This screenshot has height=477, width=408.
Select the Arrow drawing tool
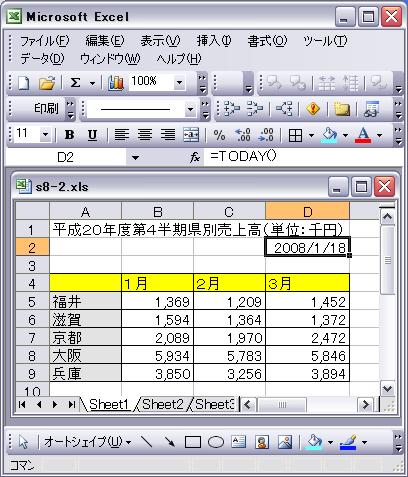pyautogui.click(x=170, y=442)
